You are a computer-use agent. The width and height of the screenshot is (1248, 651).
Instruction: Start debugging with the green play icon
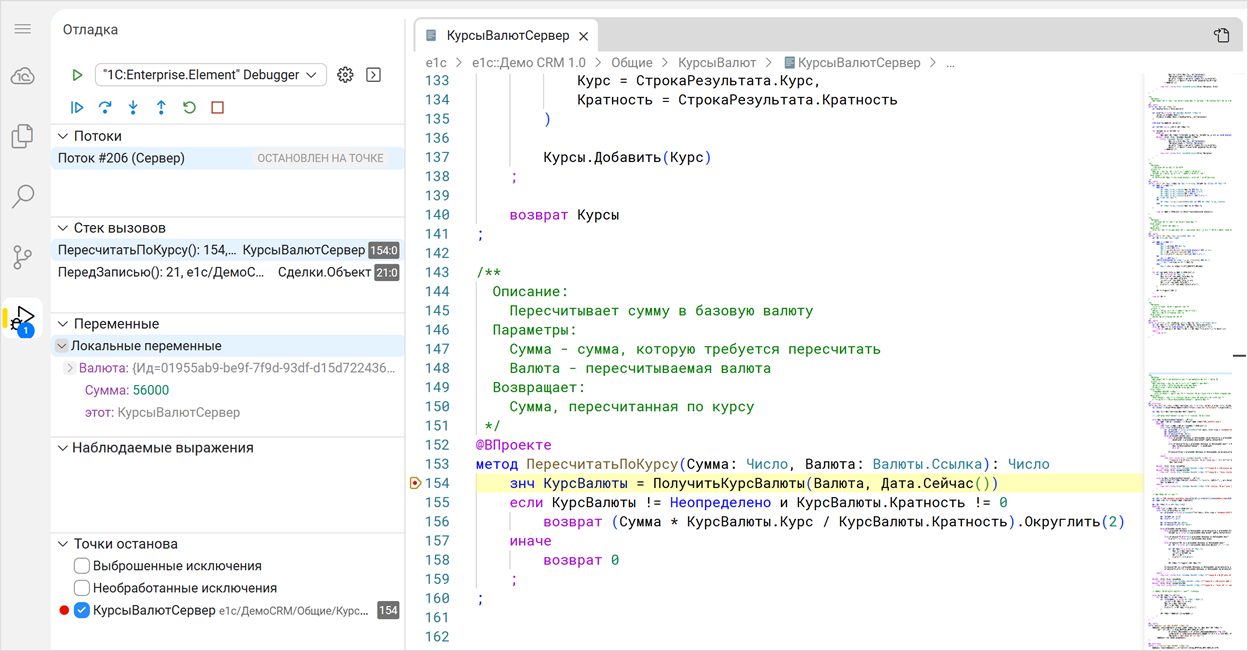(77, 75)
